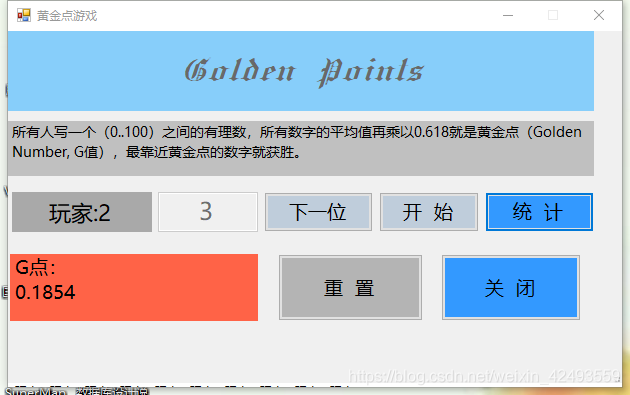Click the 黄金点游戏 window title text
Viewport: 630px width, 395px height.
(67, 16)
